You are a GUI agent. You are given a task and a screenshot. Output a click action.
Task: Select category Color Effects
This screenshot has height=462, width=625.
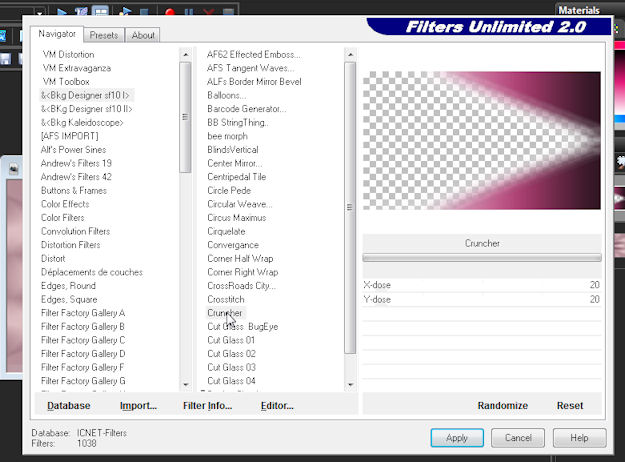pyautogui.click(x=65, y=204)
